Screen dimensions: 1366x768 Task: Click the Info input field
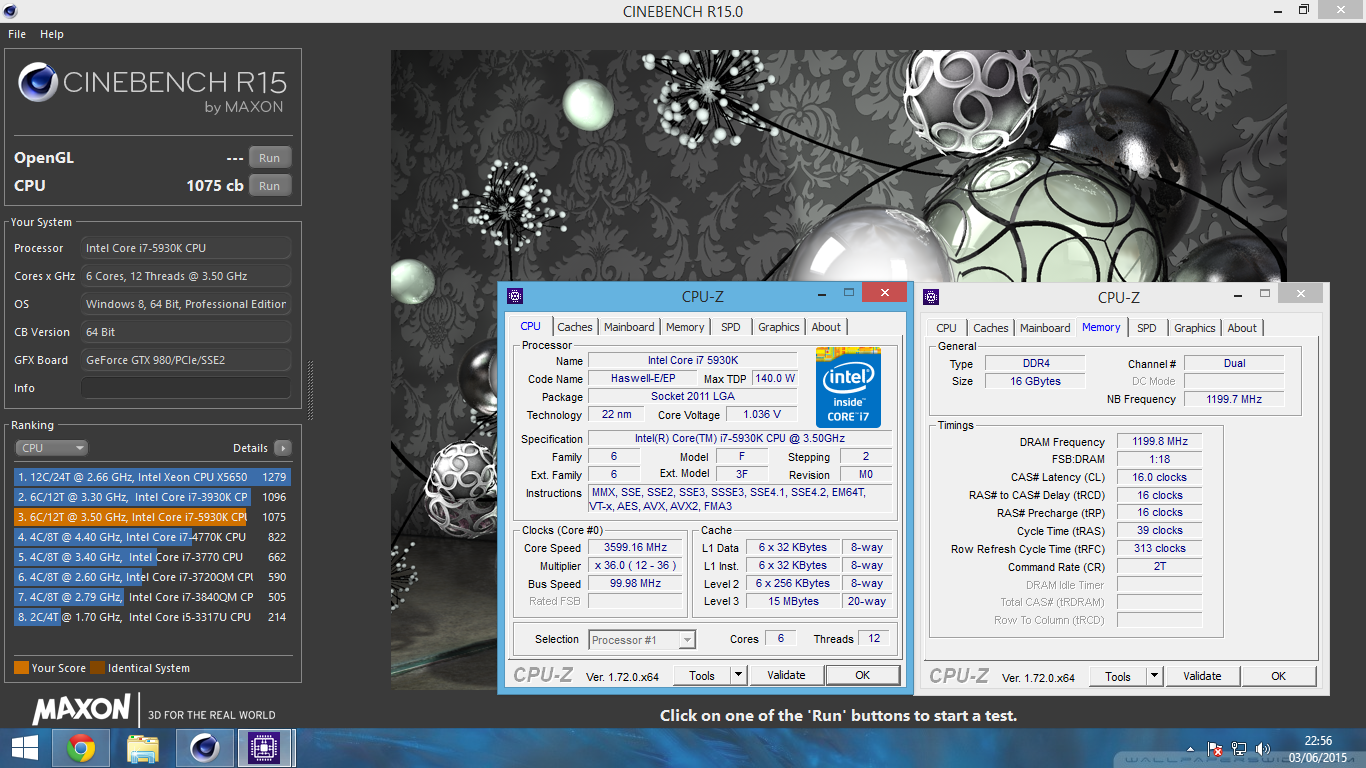186,388
